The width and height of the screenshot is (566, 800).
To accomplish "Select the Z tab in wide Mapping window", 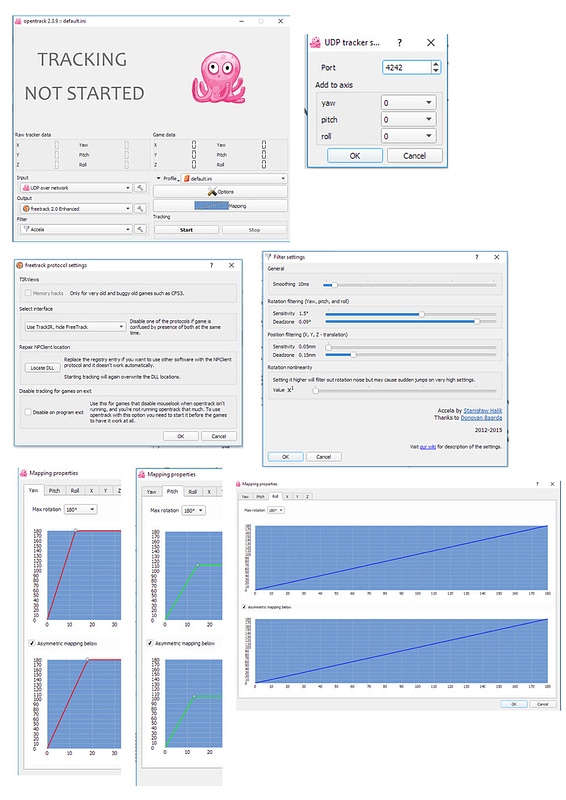I will click(x=307, y=496).
